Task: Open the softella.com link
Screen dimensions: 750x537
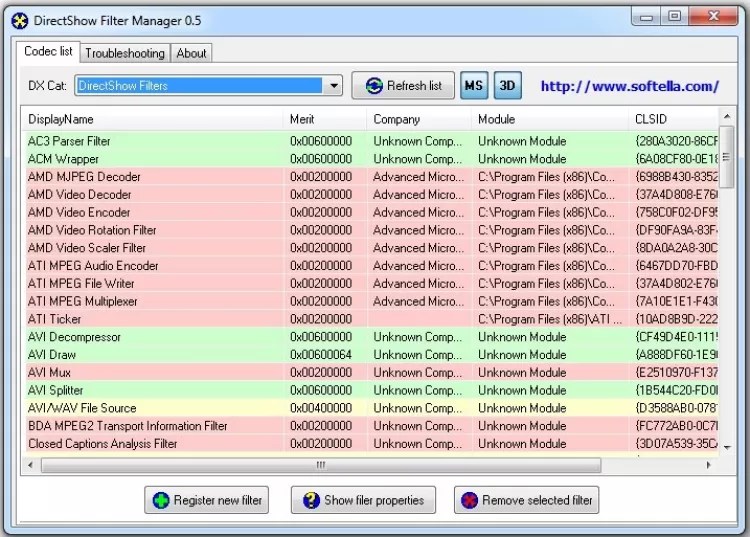Action: coord(629,86)
